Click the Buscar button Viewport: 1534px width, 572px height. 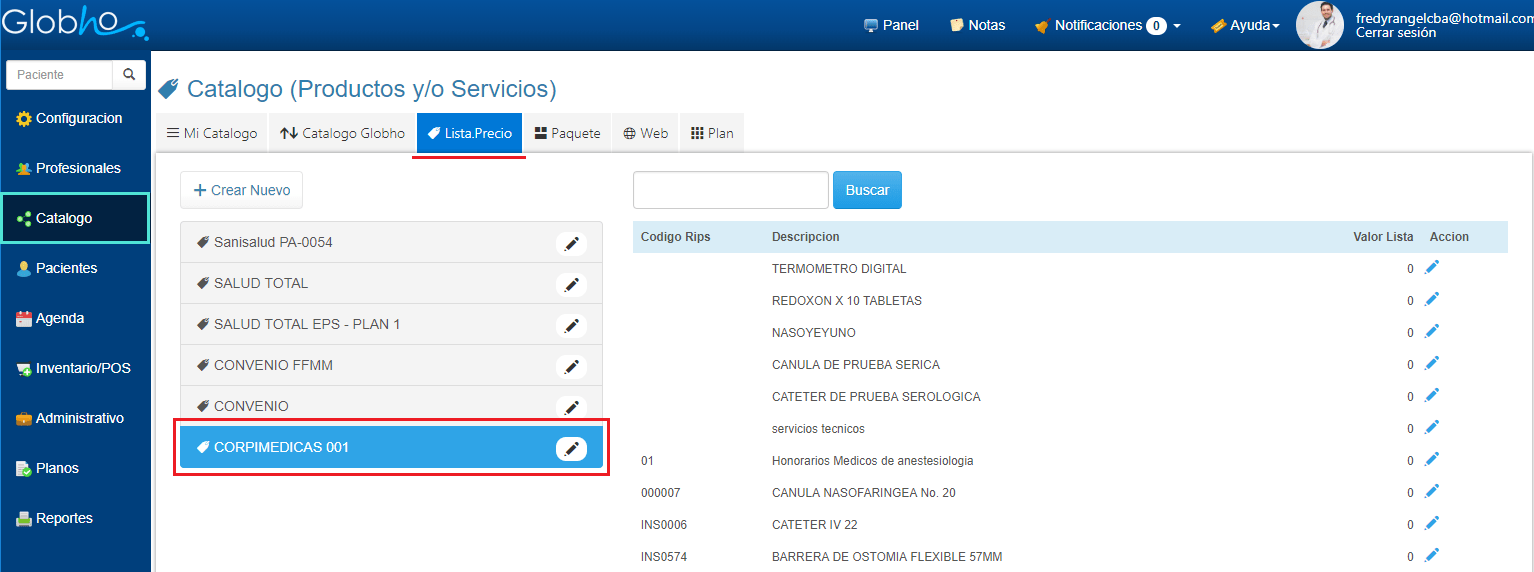point(867,190)
